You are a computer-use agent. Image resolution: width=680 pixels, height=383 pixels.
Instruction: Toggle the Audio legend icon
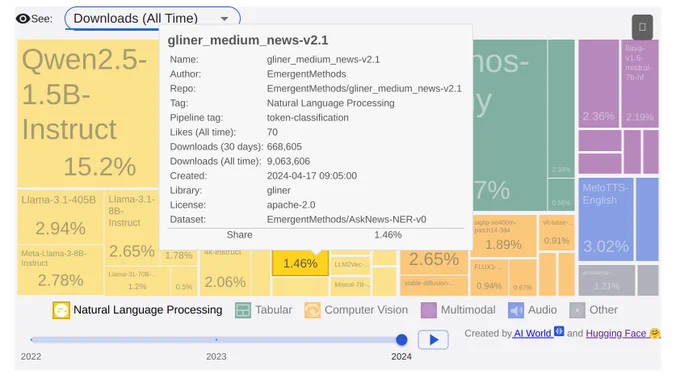pyautogui.click(x=516, y=310)
